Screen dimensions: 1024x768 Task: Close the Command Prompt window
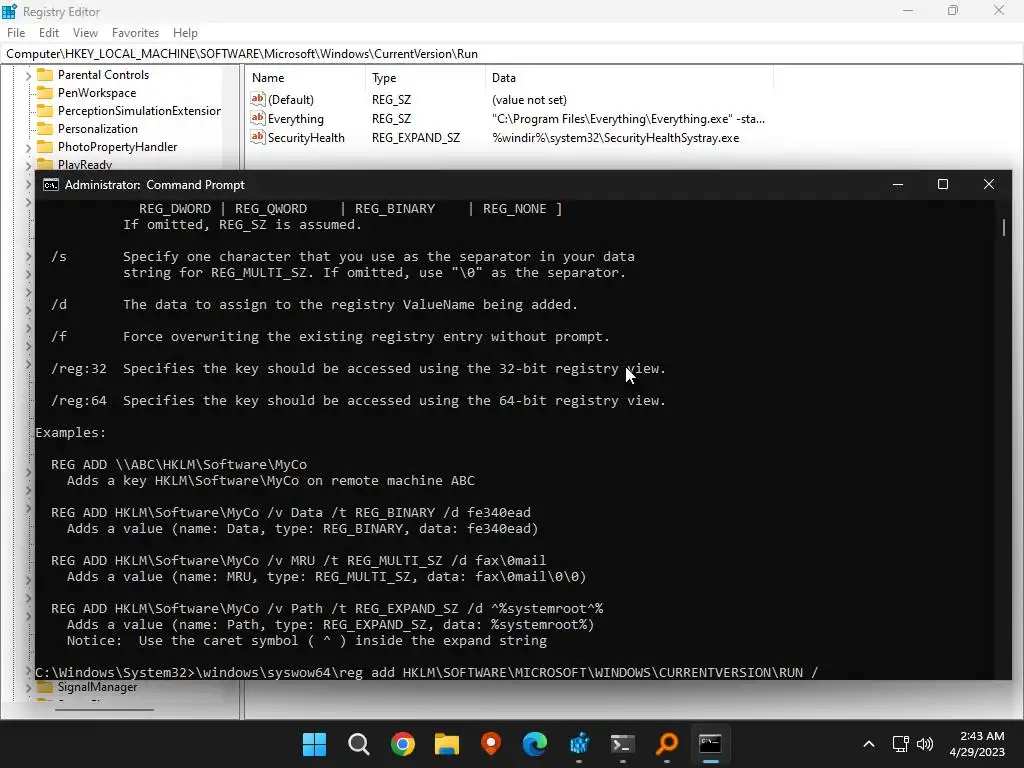pos(989,185)
